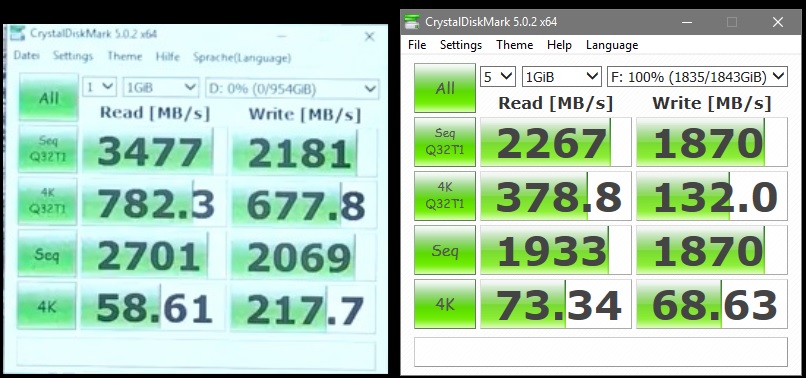806x378 pixels.
Task: Open 1GiB test size dropdown in right window
Action: click(x=561, y=77)
